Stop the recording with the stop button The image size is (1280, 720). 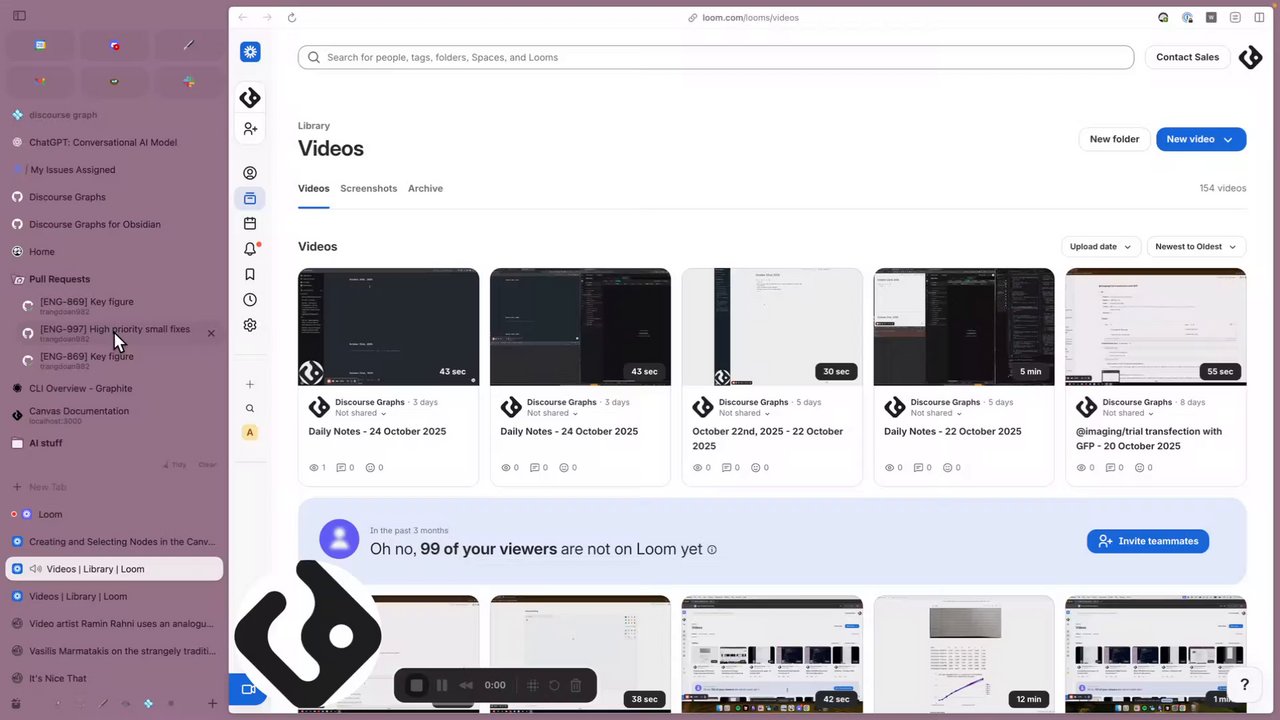click(417, 685)
